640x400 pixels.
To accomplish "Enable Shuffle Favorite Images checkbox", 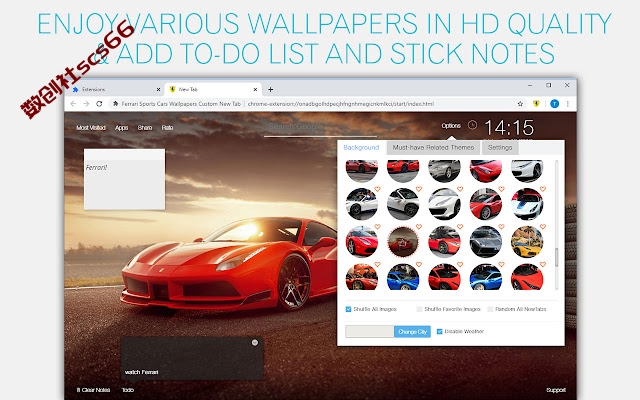I will tap(419, 309).
